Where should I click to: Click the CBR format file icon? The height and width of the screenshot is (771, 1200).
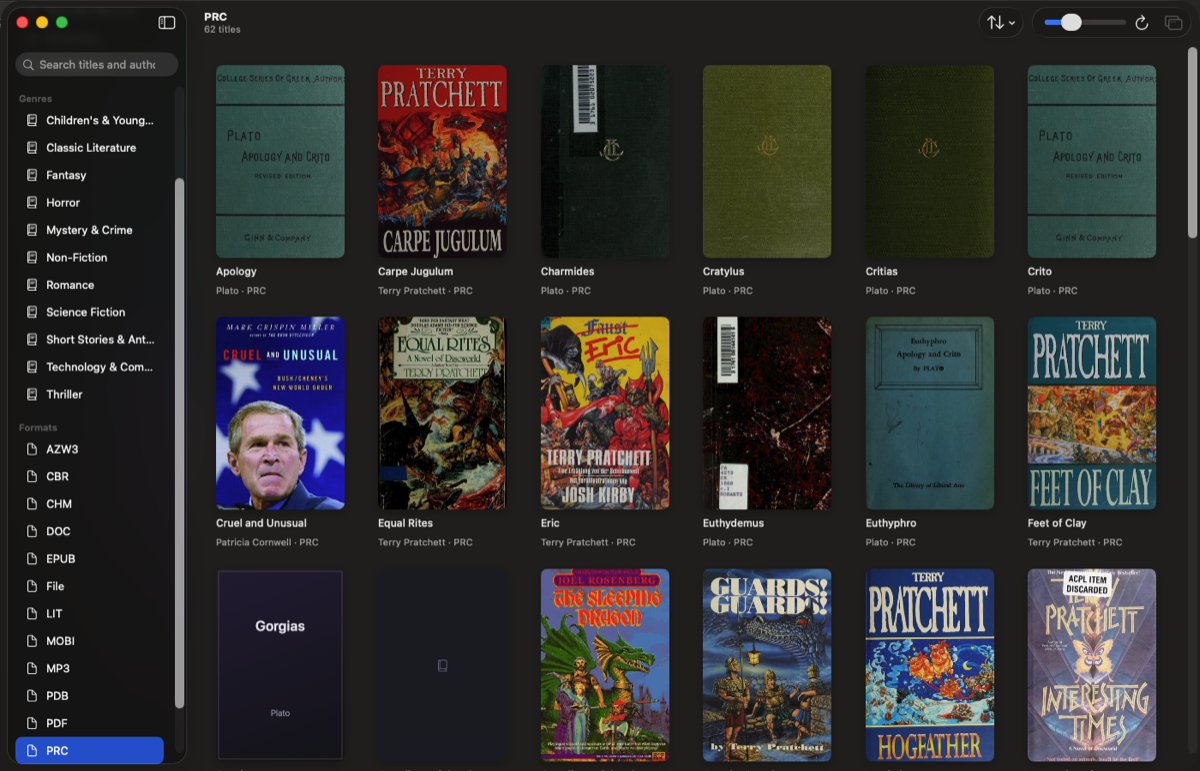(x=31, y=476)
